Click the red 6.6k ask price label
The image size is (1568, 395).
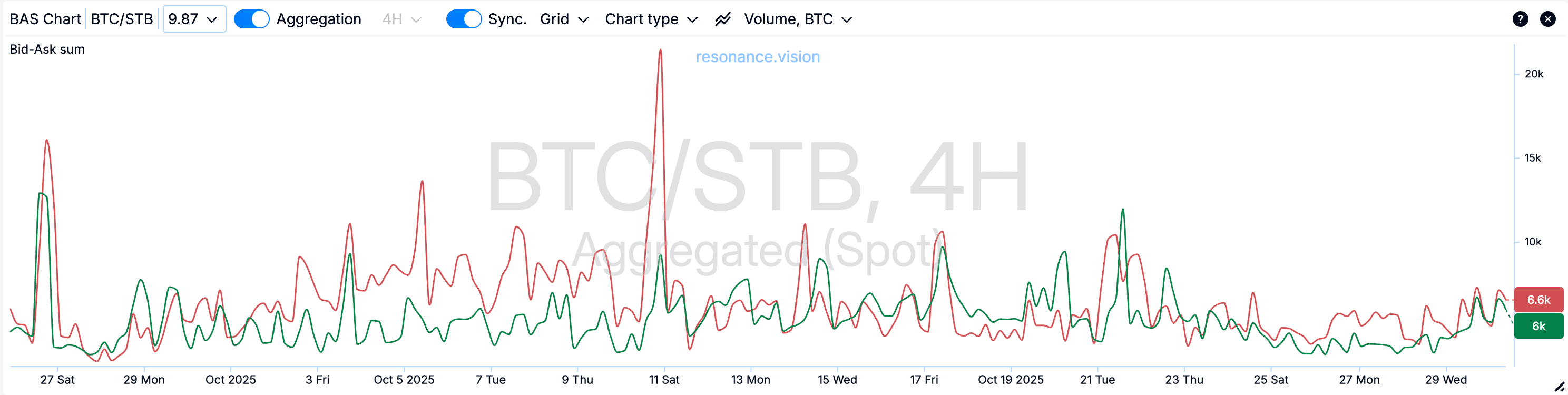click(x=1538, y=300)
